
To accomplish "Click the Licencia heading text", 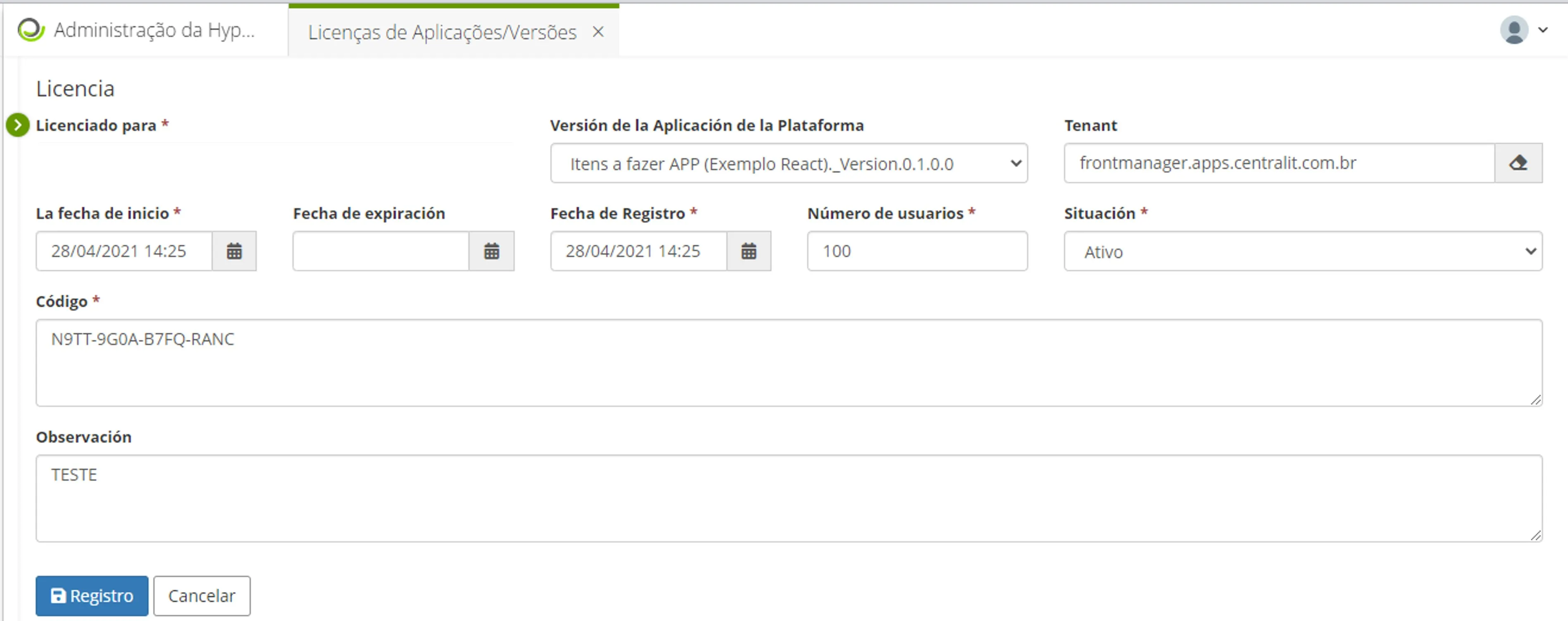I will click(76, 89).
